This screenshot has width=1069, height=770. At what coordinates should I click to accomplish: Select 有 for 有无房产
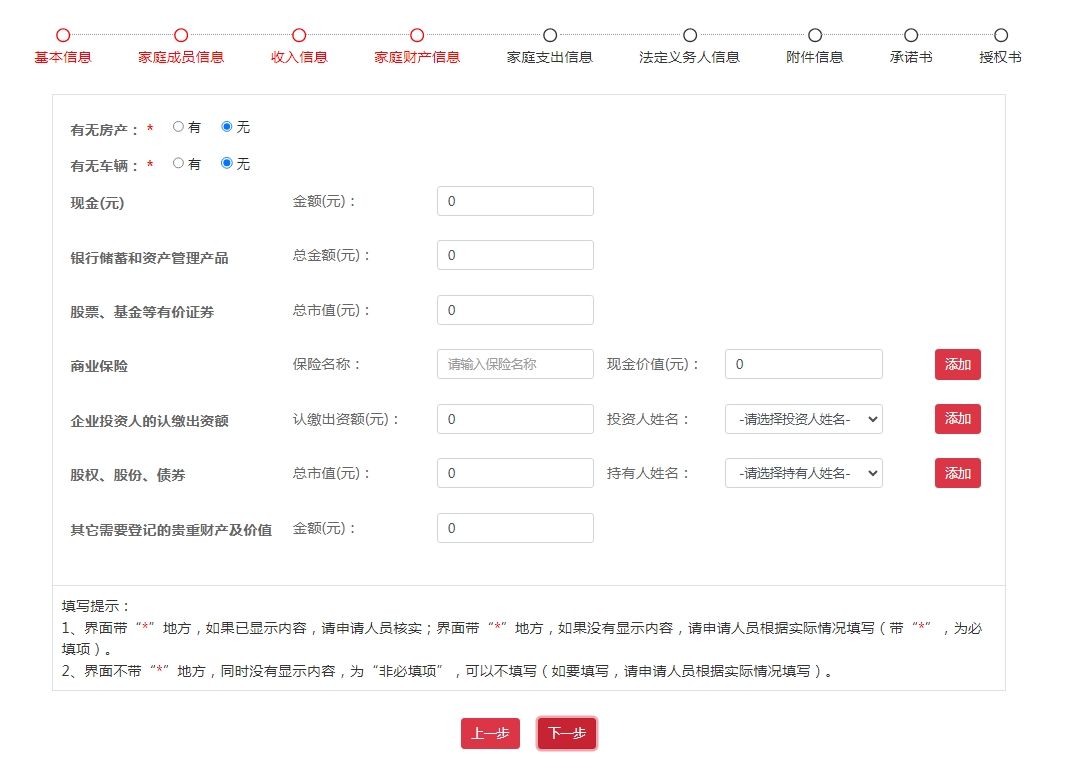pyautogui.click(x=178, y=126)
